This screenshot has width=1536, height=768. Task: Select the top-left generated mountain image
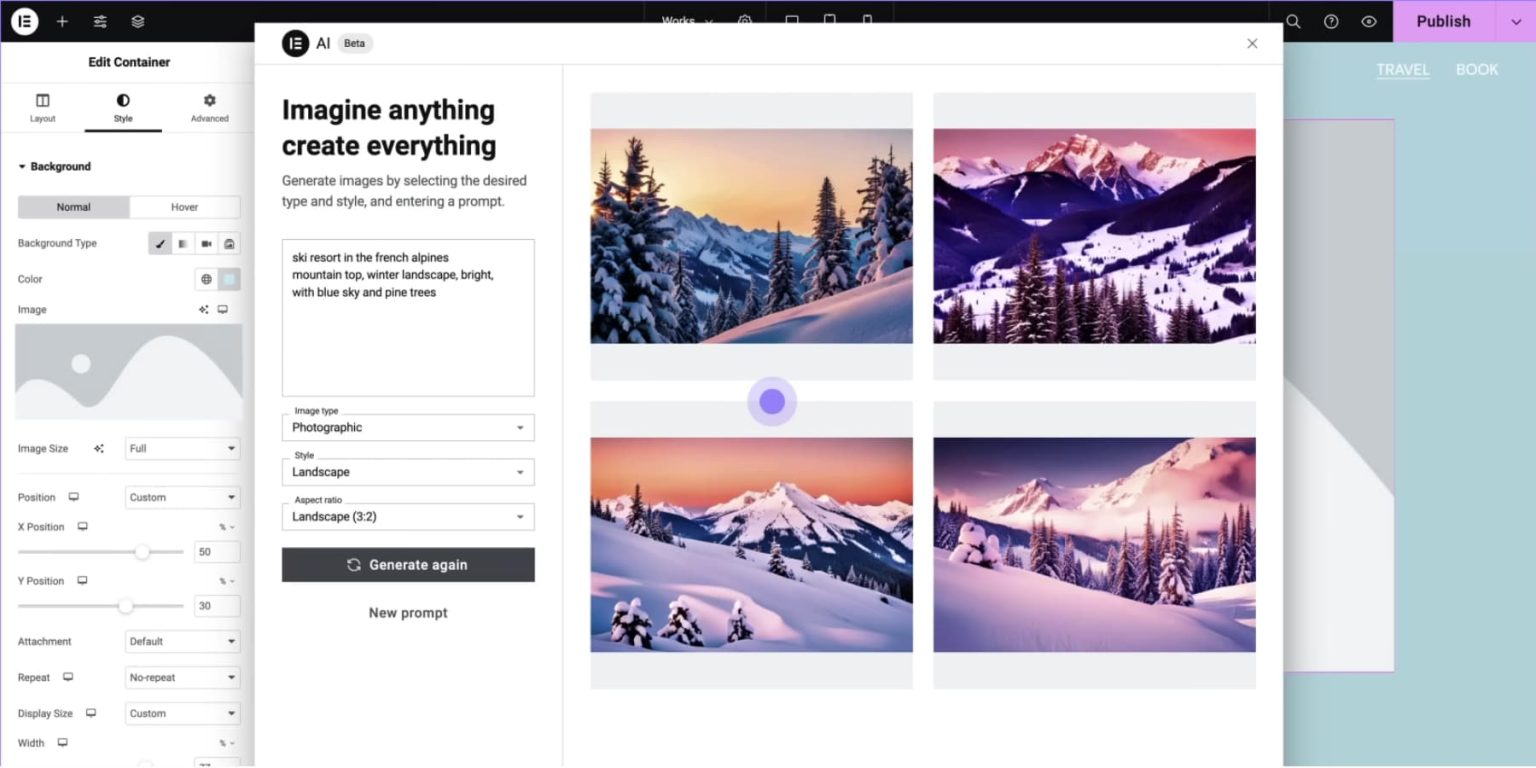751,235
